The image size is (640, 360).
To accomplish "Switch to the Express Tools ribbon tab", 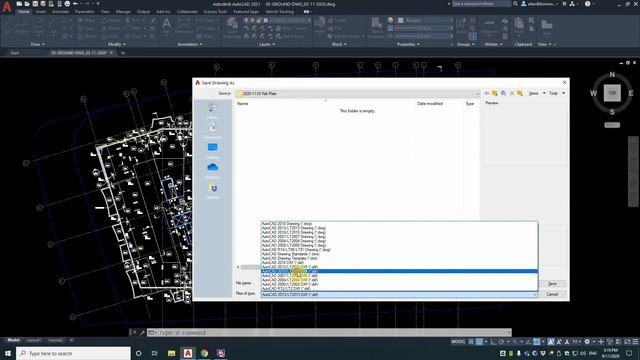I will 216,12.
